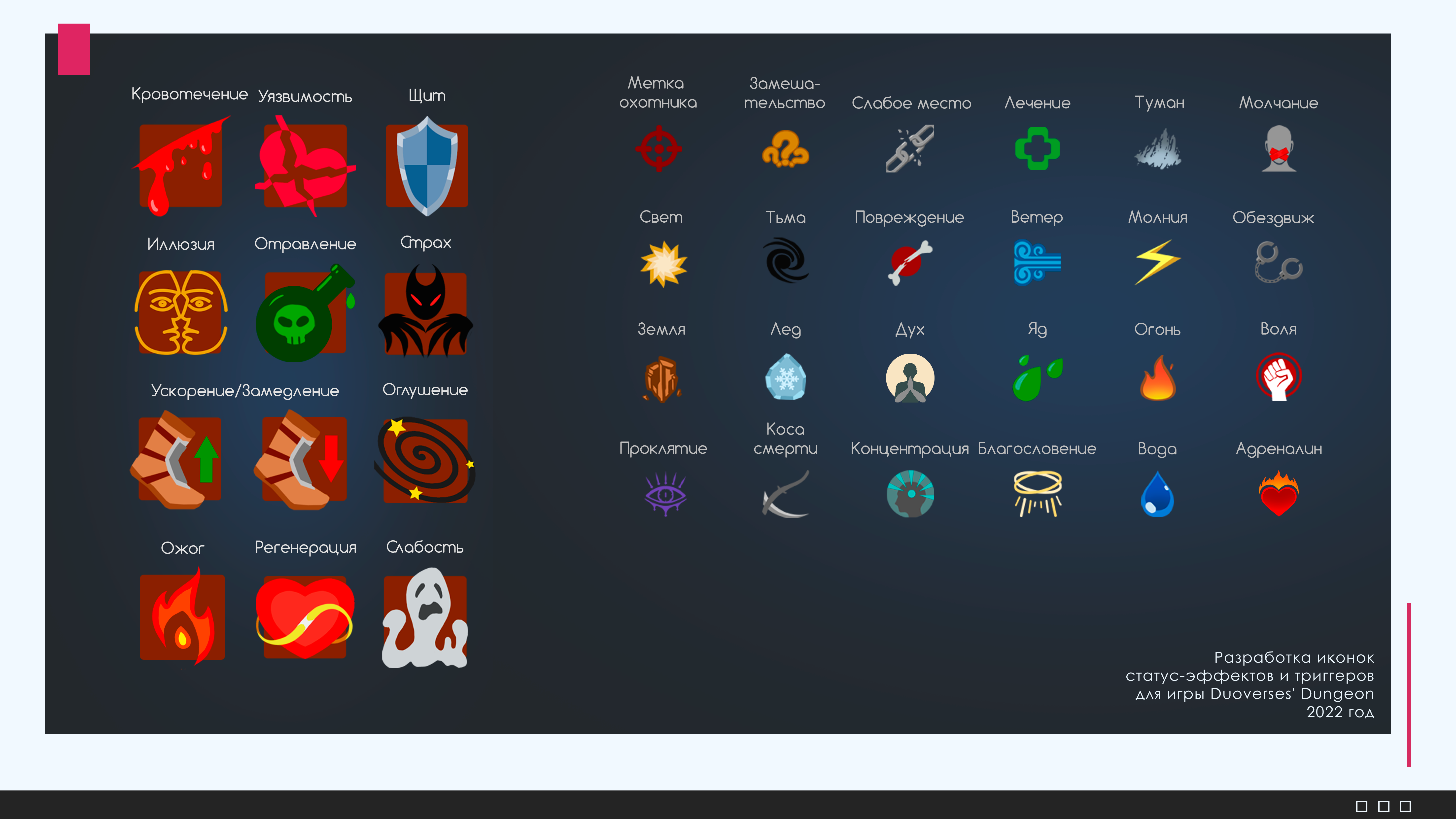Click the Воля raised fist icon
The width and height of the screenshot is (1456, 819).
tap(1279, 377)
